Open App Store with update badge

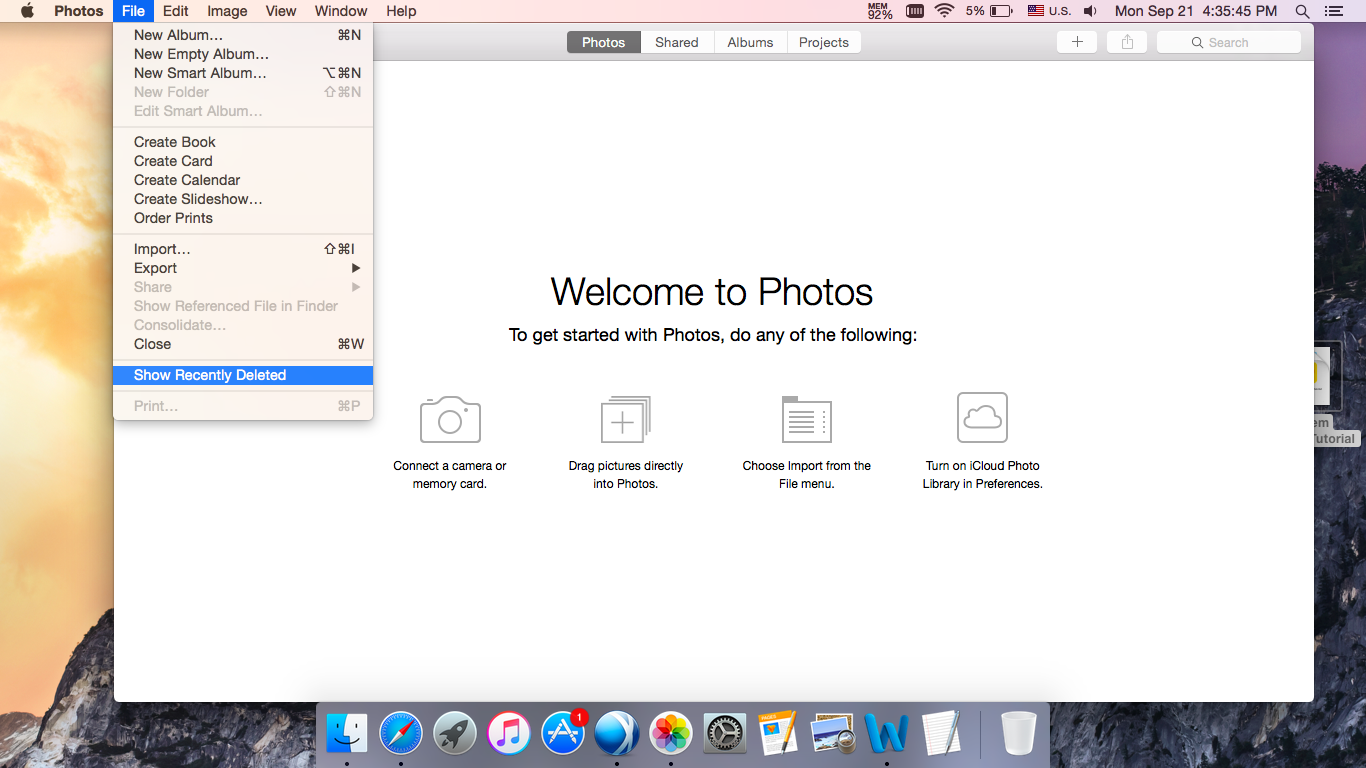tap(563, 733)
